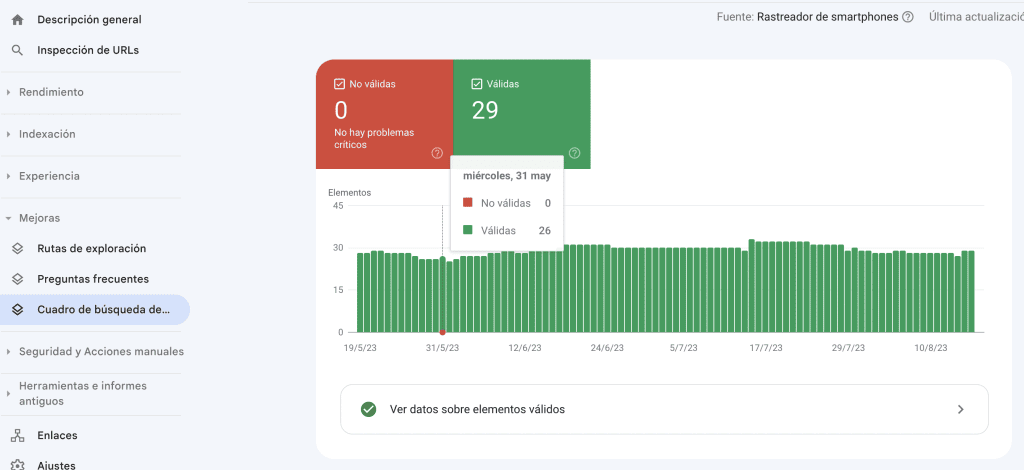Click the help icon in the Válidas card

tap(574, 153)
